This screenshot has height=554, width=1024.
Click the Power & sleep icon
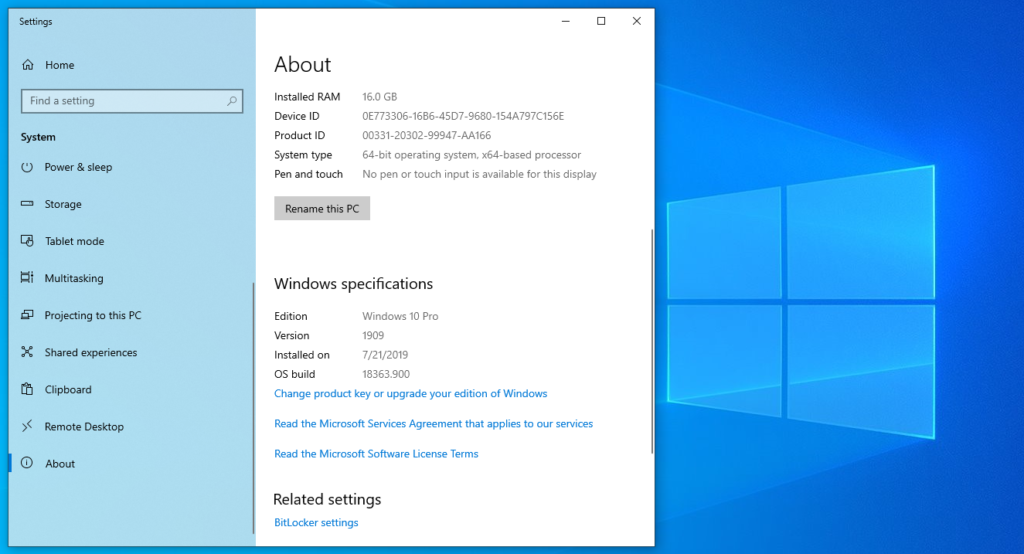coord(27,167)
